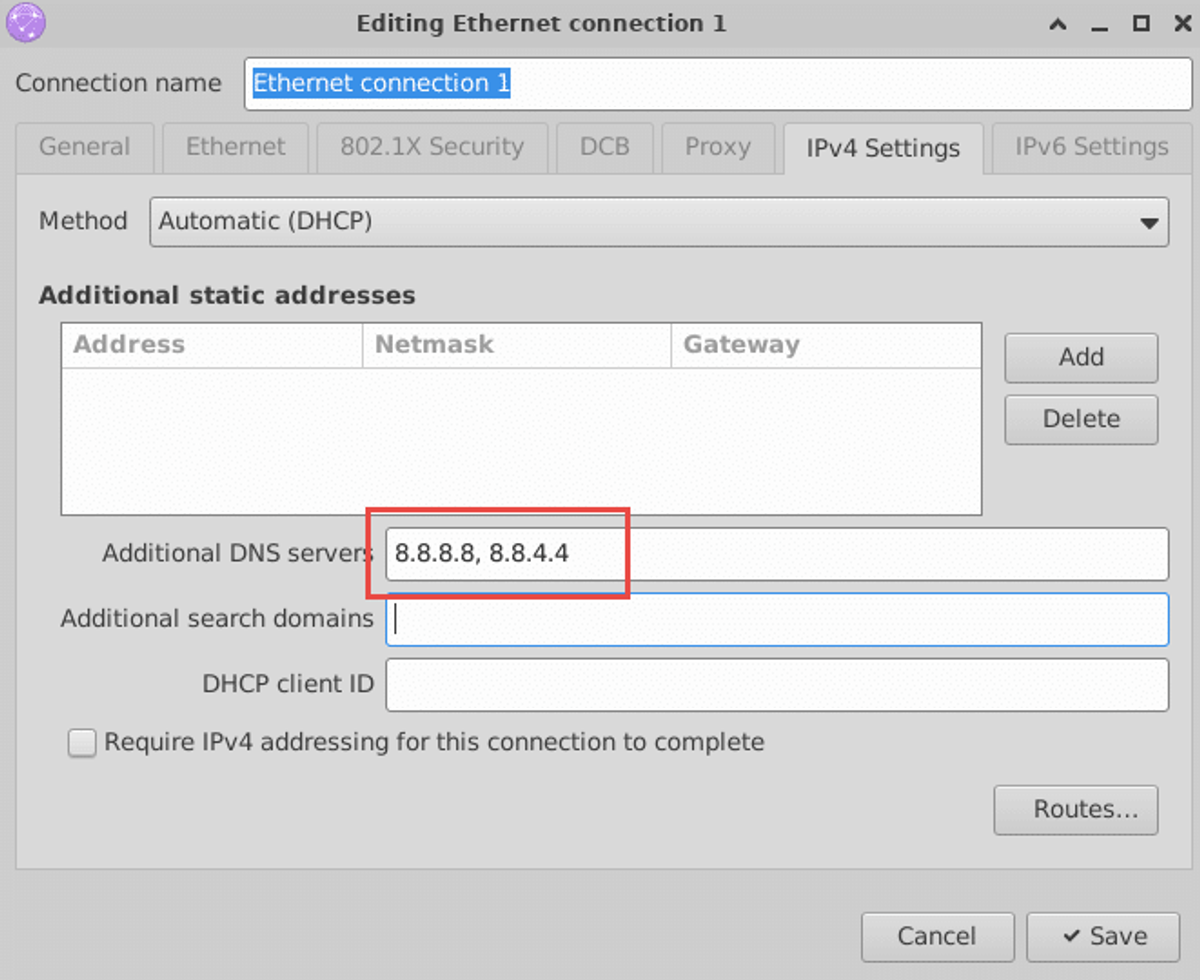Viewport: 1200px width, 980px height.
Task: Focus the Additional search domains field
Action: pos(777,619)
